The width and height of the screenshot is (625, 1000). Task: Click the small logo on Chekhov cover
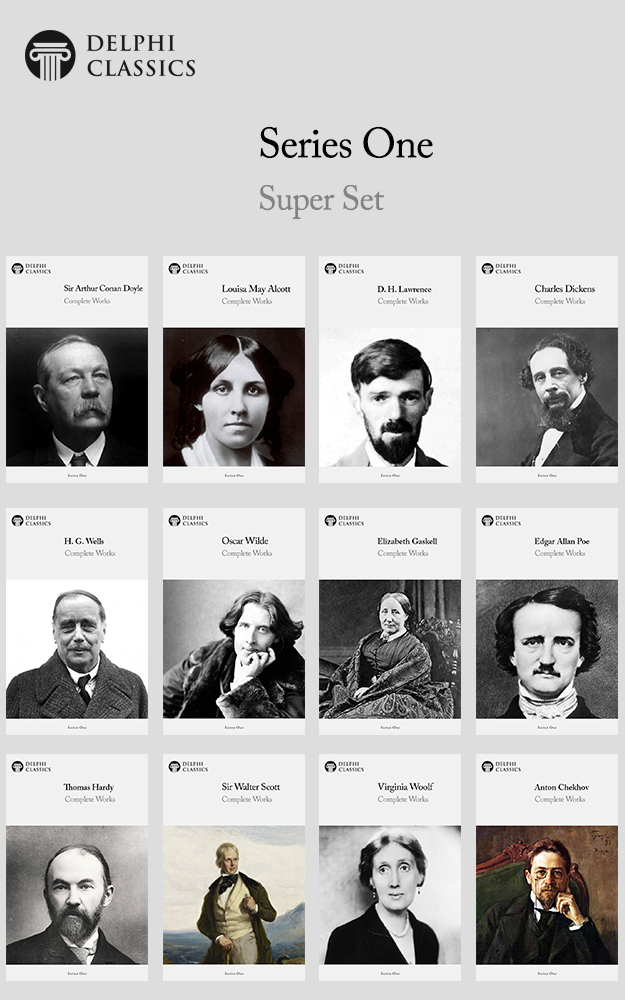(x=501, y=767)
